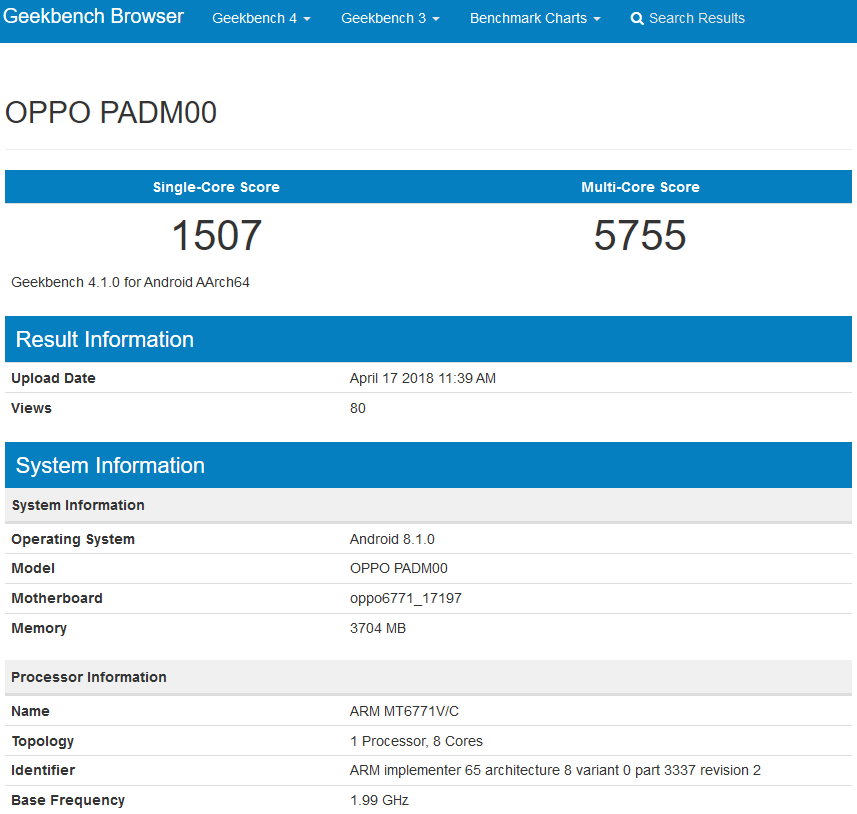
Task: Click the Memory label
Action: (x=39, y=629)
